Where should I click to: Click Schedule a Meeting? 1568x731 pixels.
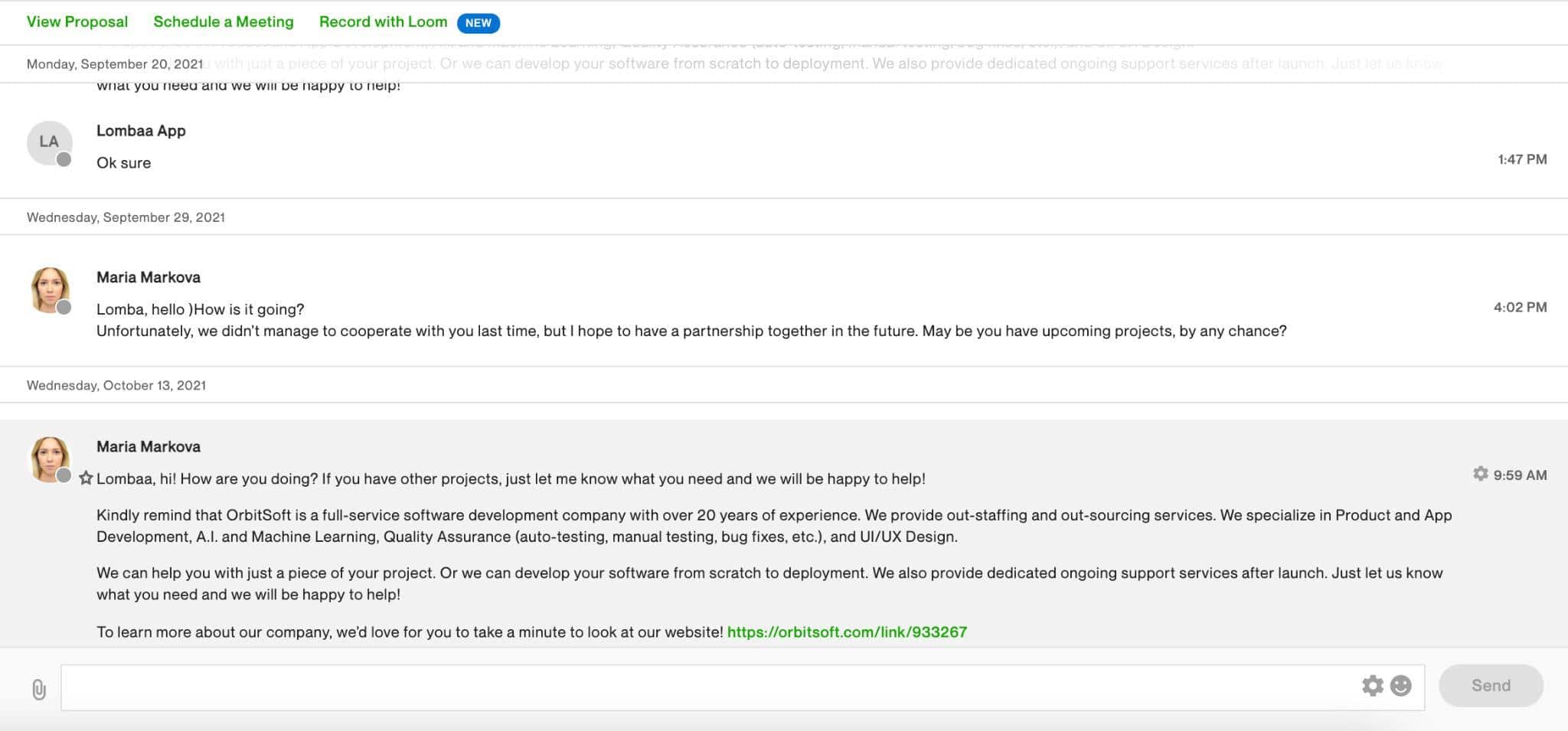click(x=224, y=21)
